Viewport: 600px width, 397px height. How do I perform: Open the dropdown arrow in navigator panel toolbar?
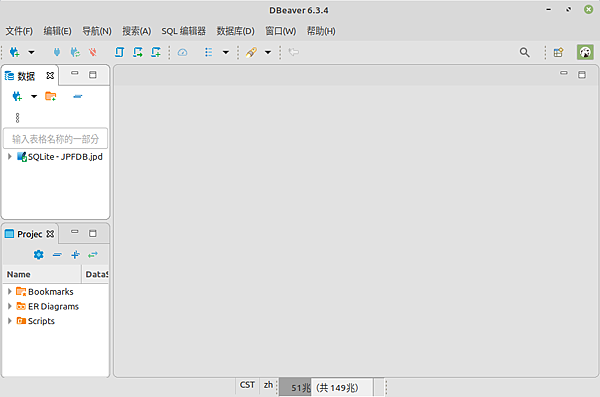pyautogui.click(x=34, y=96)
